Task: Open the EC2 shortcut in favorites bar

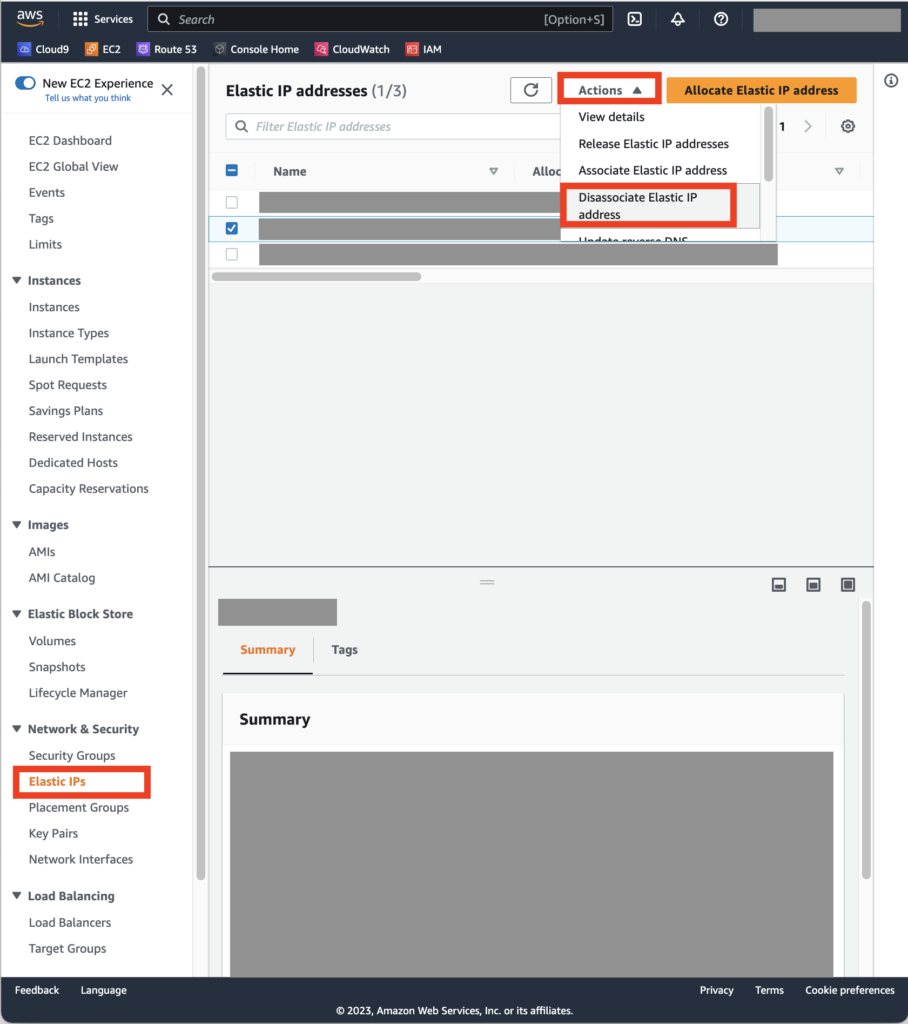Action: 103,49
